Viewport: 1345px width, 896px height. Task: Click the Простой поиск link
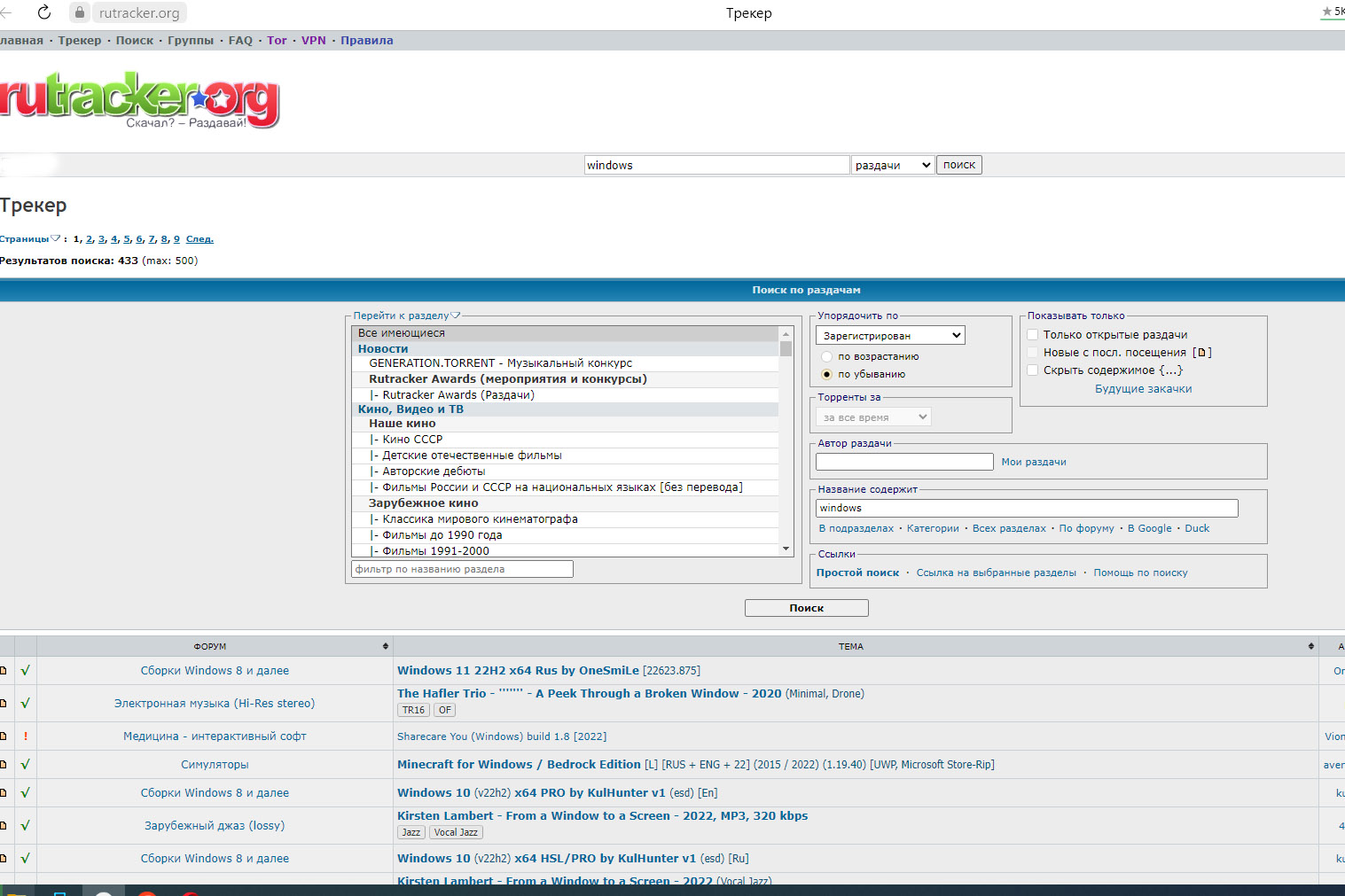857,573
